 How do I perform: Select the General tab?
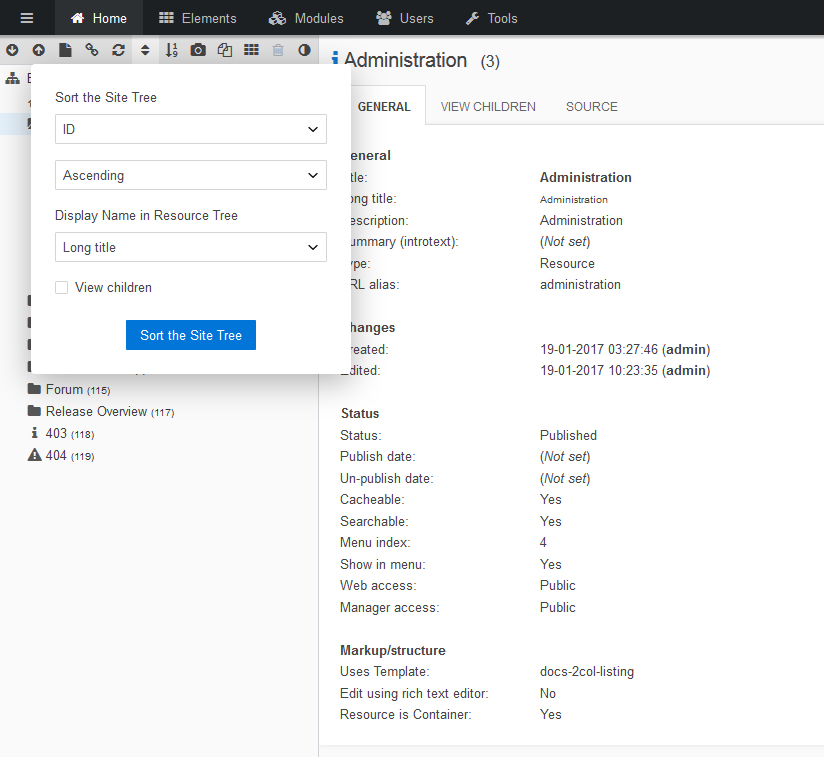coord(384,107)
